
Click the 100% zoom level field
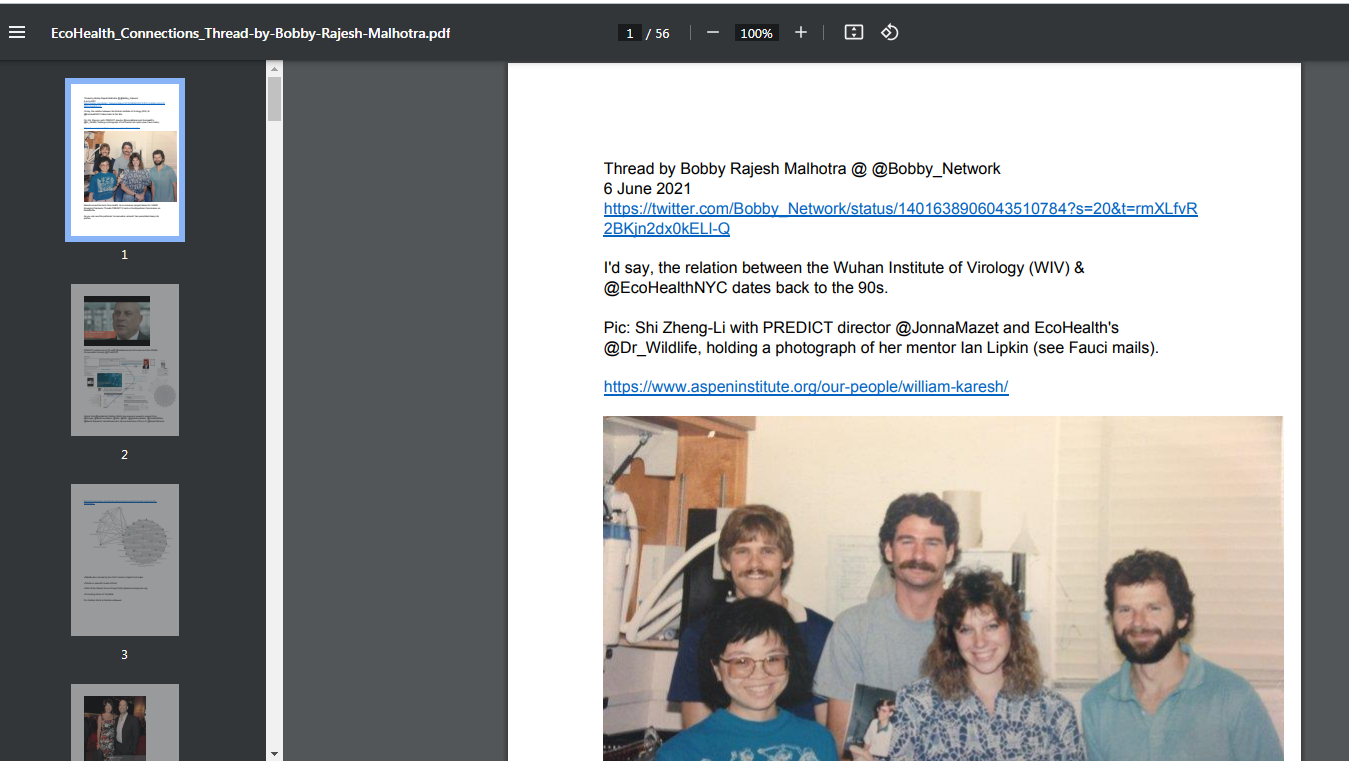click(756, 33)
